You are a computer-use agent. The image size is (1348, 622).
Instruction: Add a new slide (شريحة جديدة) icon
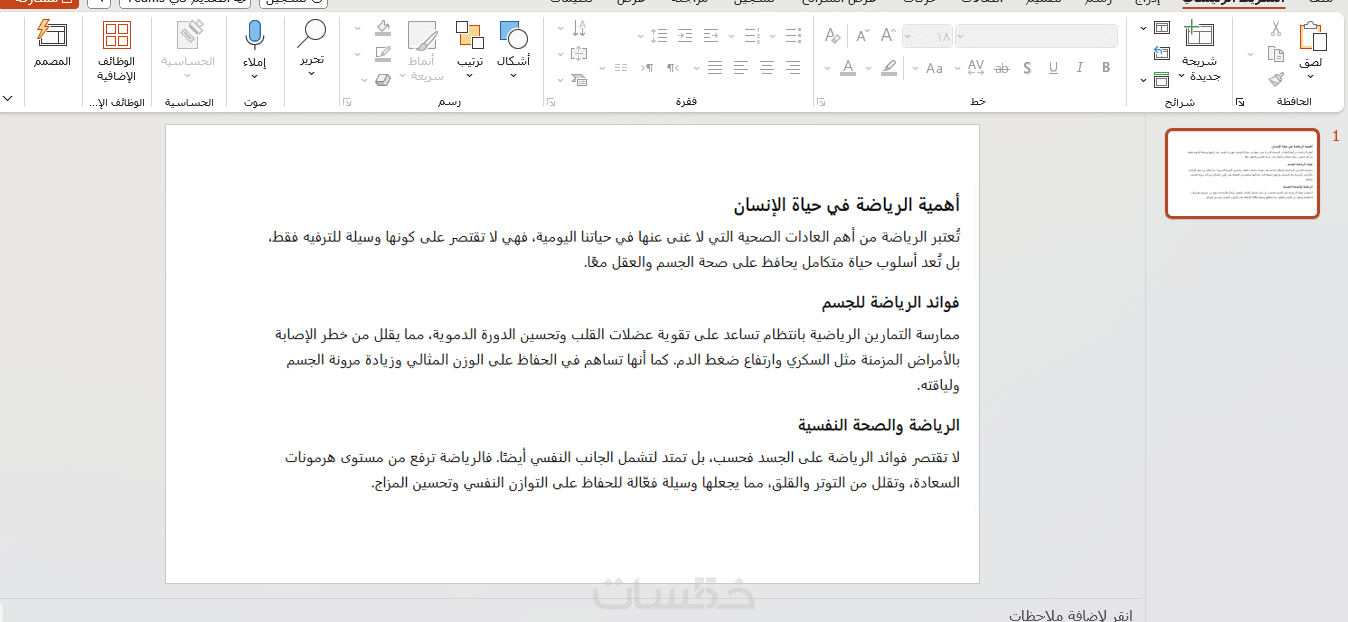1200,34
